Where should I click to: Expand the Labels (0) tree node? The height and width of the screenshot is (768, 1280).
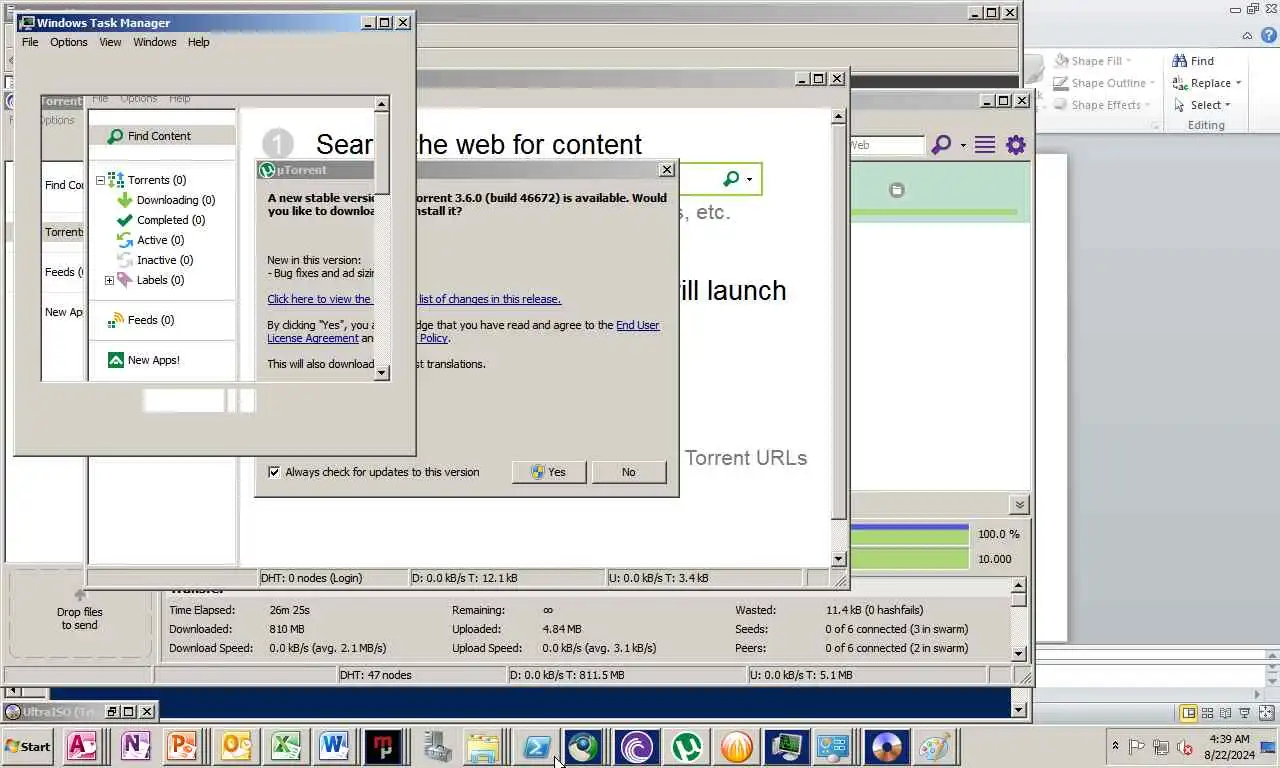[109, 280]
